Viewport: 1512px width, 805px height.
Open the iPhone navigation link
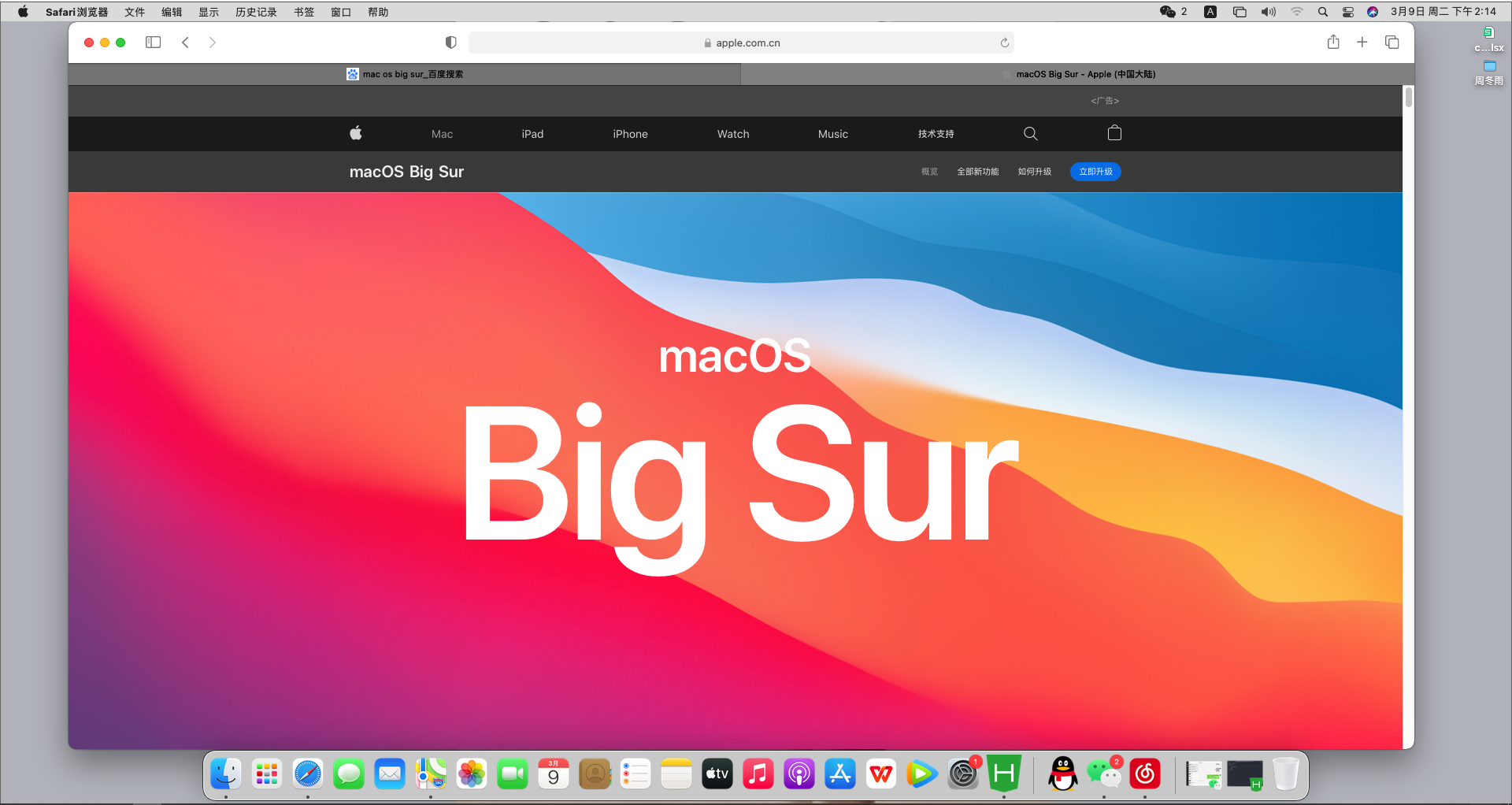pyautogui.click(x=630, y=134)
